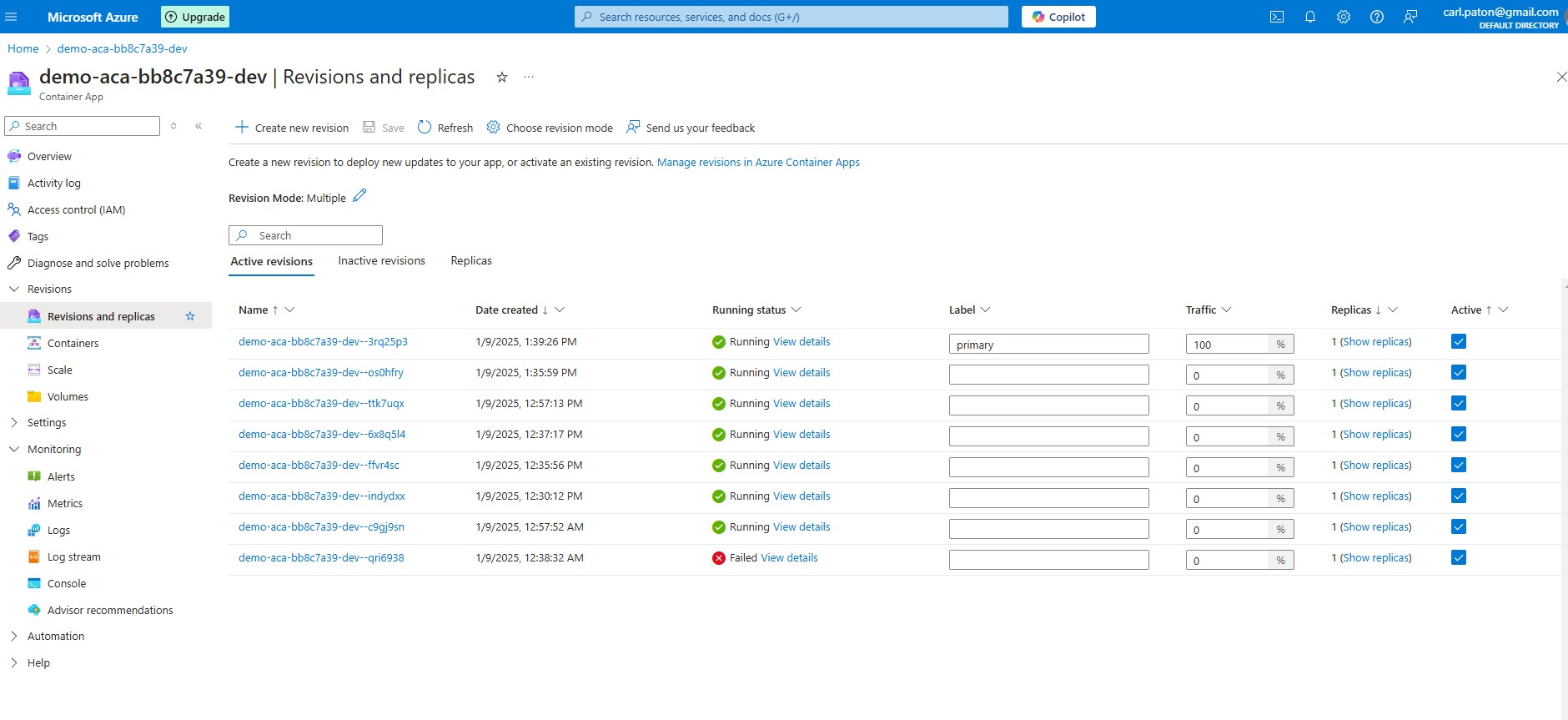Open revision demo-aca-bb8c7a39-dev--3rq25p3
Viewport: 1568px width, 720px height.
pos(323,342)
